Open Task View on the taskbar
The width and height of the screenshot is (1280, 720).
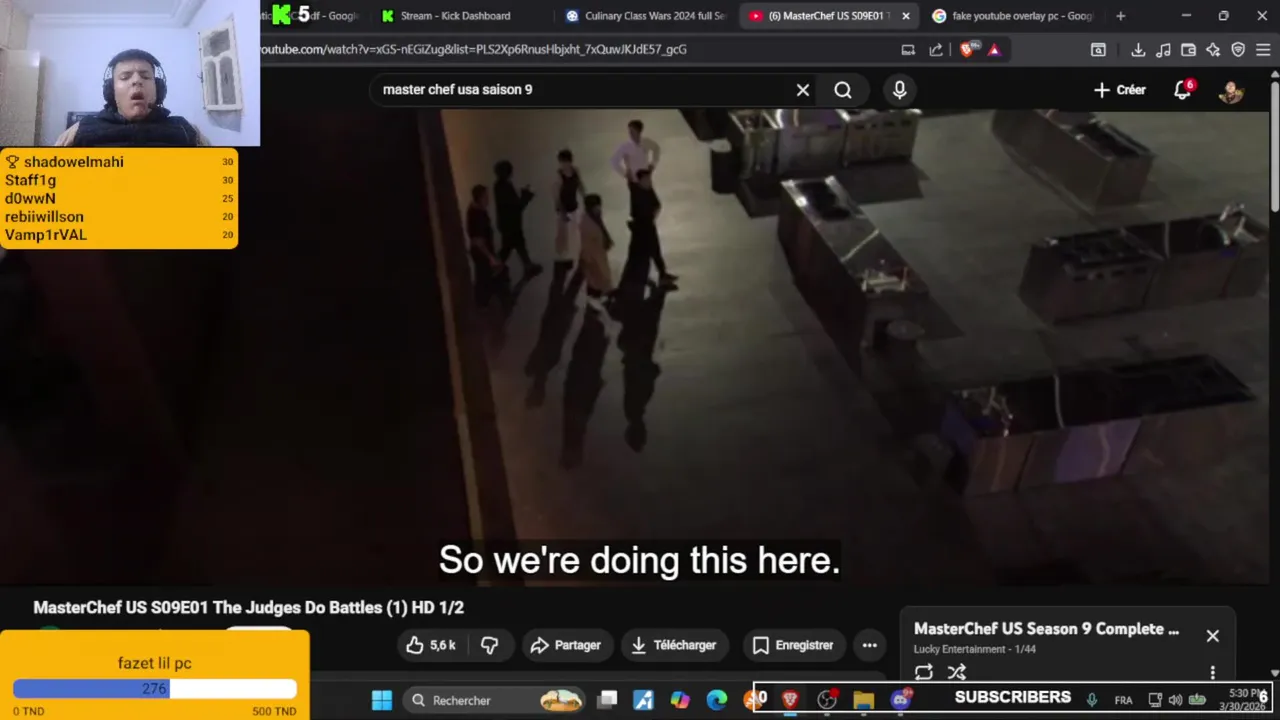point(607,700)
